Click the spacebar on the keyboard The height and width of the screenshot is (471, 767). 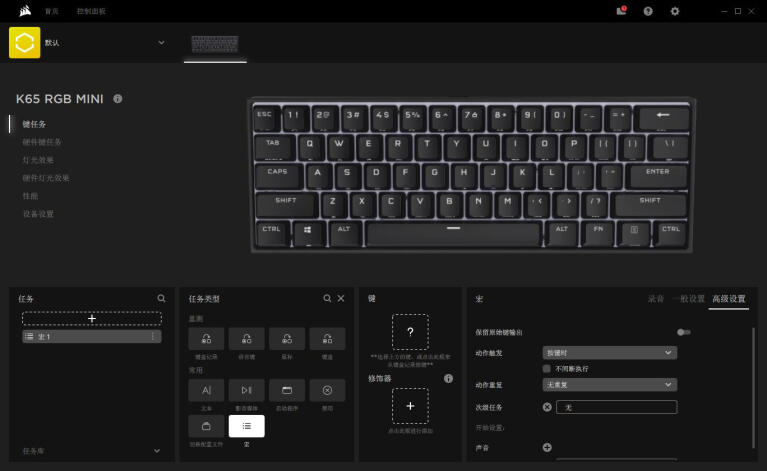click(453, 233)
